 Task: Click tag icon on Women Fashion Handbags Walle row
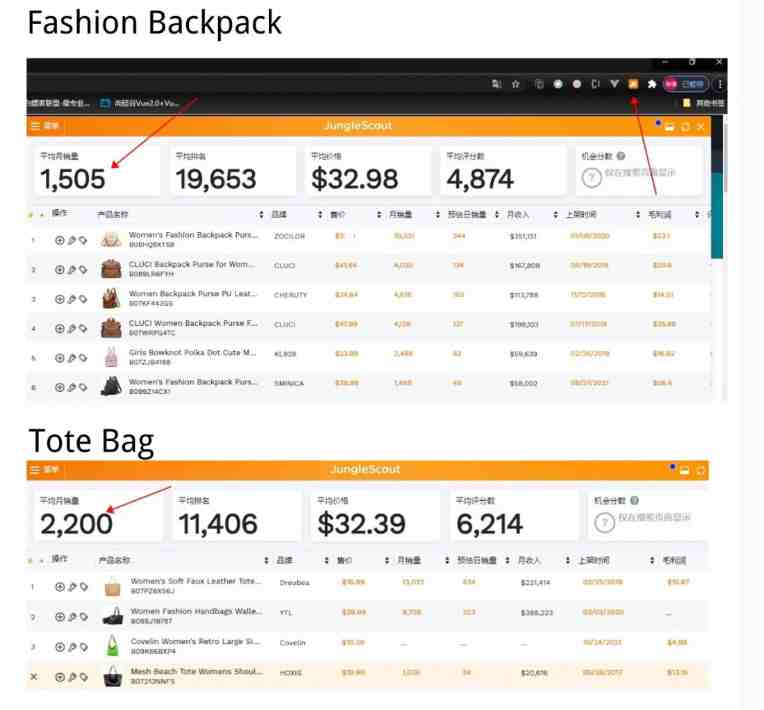point(84,617)
